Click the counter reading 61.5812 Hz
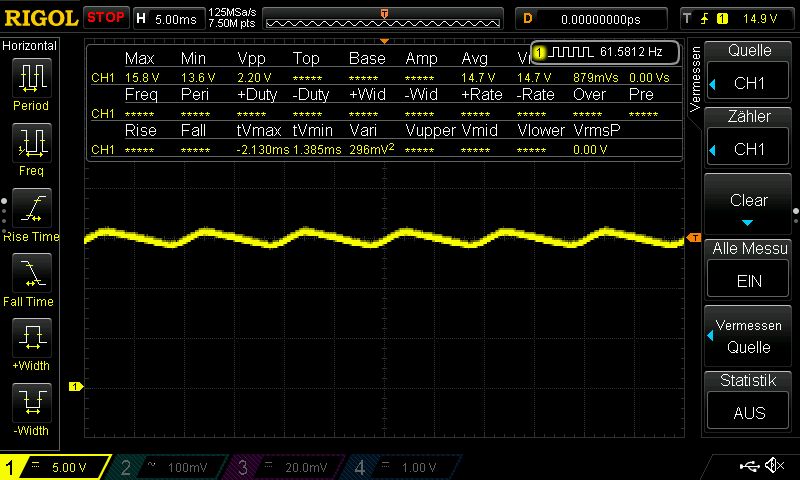The width and height of the screenshot is (800, 480). pyautogui.click(x=631, y=52)
